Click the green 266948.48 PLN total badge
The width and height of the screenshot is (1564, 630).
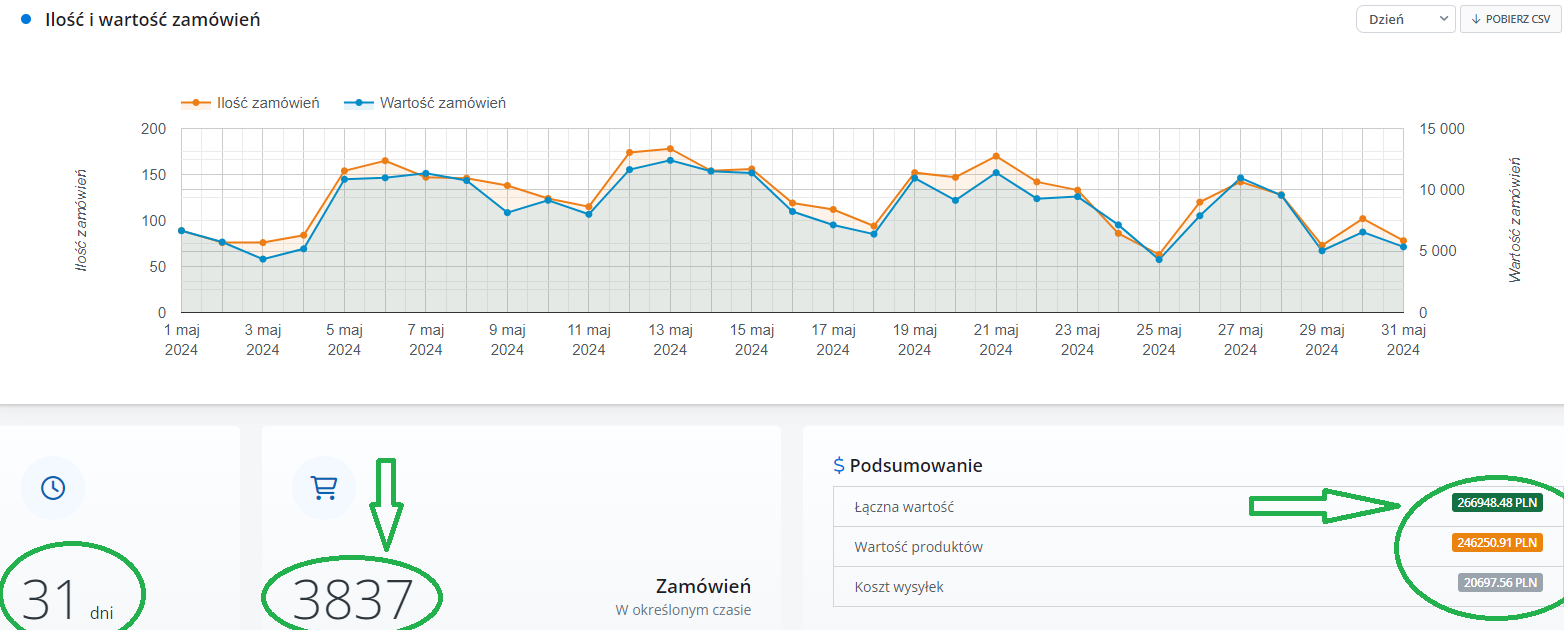1497,503
